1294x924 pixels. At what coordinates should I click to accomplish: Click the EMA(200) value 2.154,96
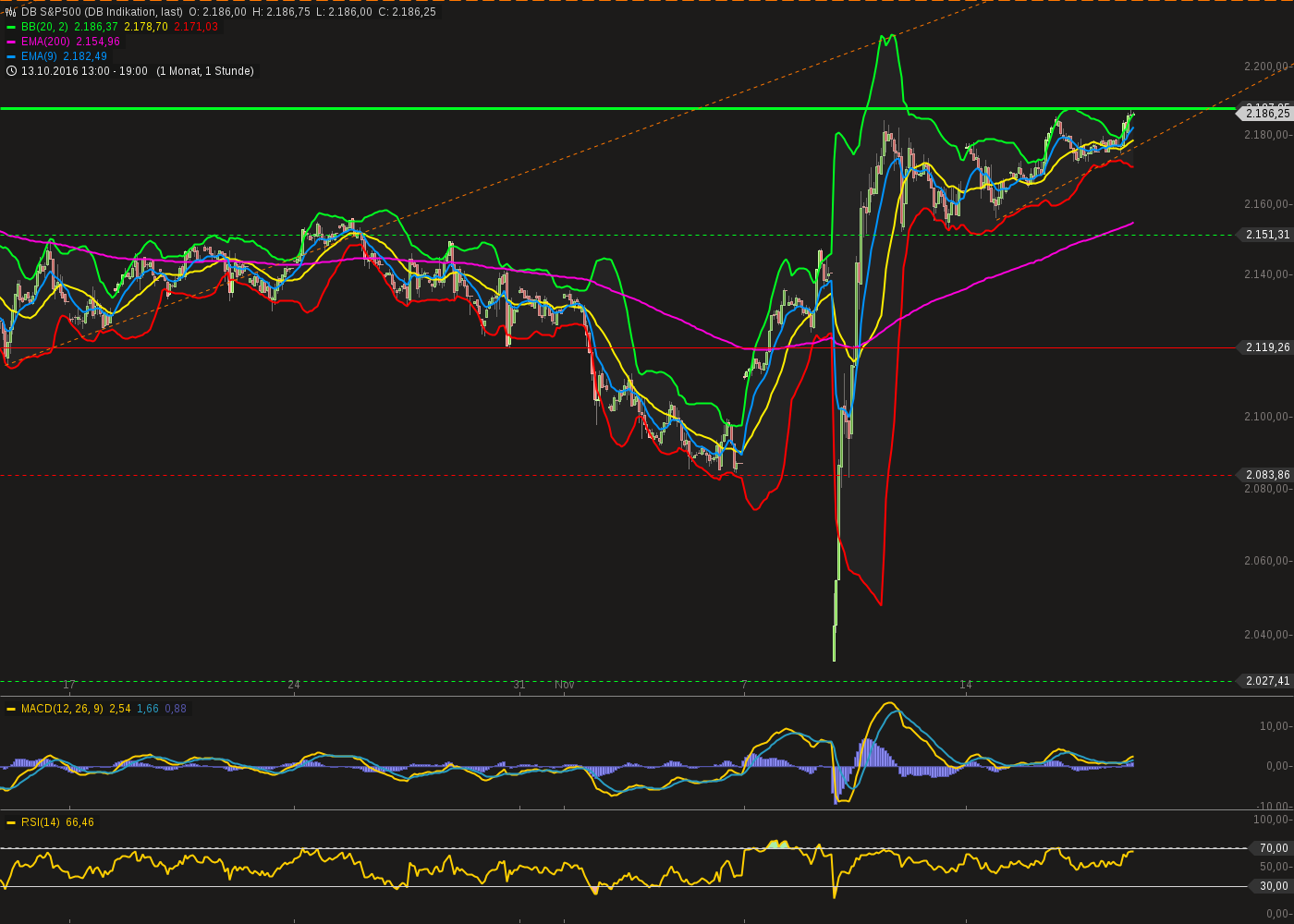point(98,42)
